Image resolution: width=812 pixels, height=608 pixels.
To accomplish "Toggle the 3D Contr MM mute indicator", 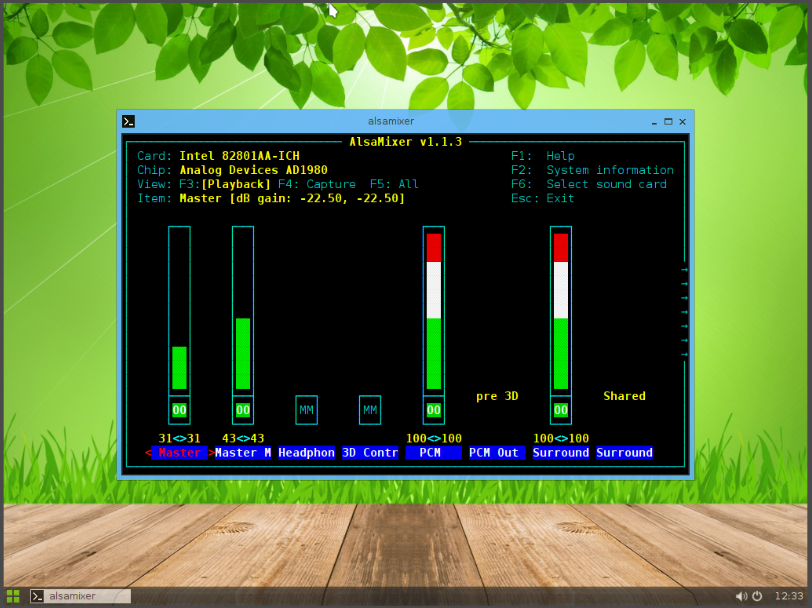I will (x=369, y=410).
